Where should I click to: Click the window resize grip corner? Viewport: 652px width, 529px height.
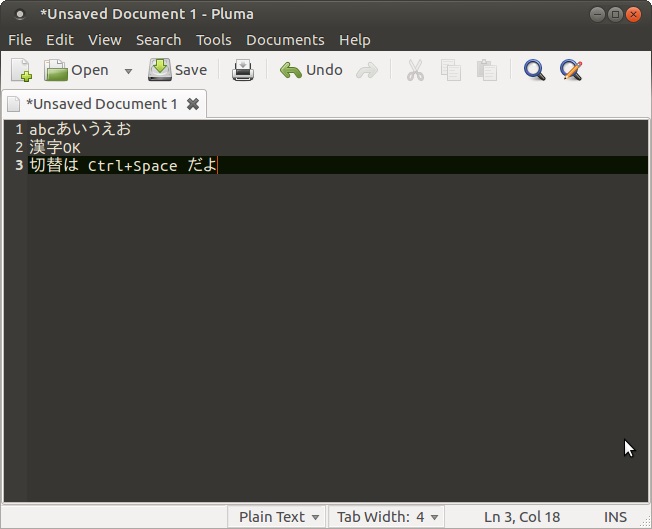tap(646, 523)
